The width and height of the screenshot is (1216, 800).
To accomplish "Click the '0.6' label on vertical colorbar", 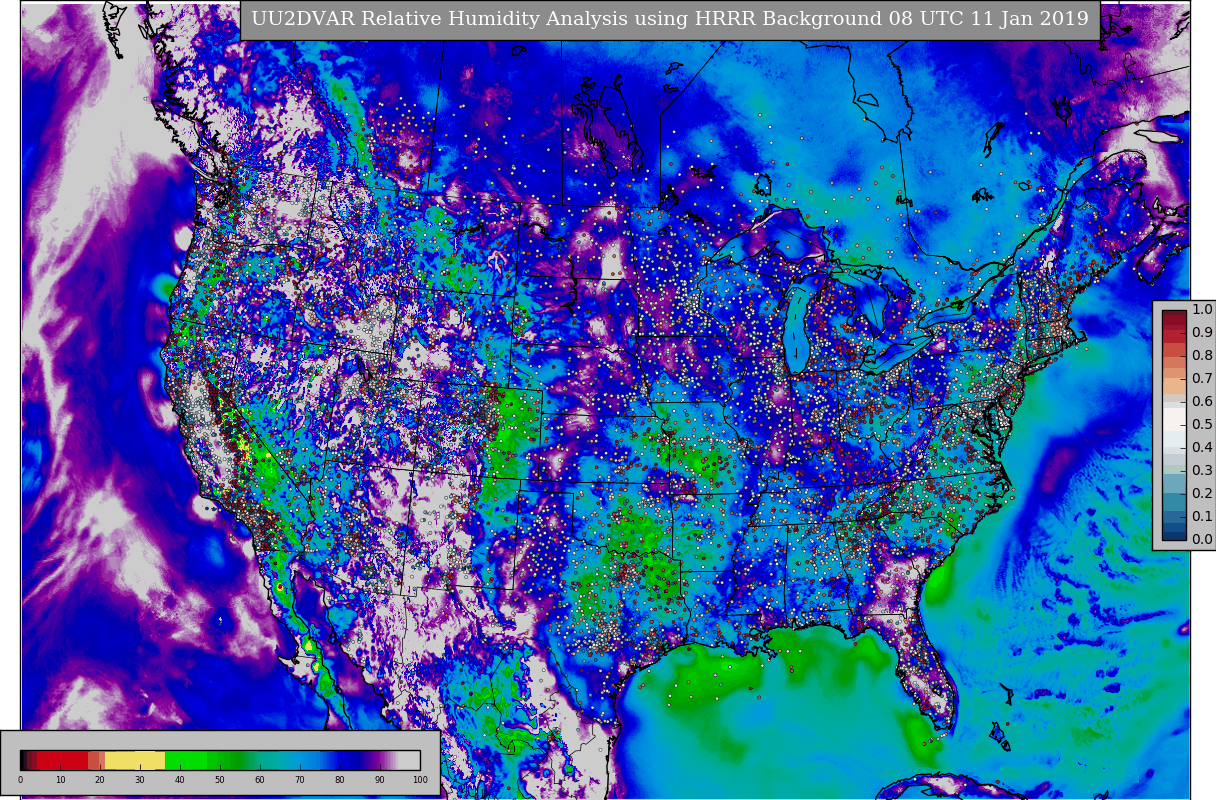I will point(1202,402).
